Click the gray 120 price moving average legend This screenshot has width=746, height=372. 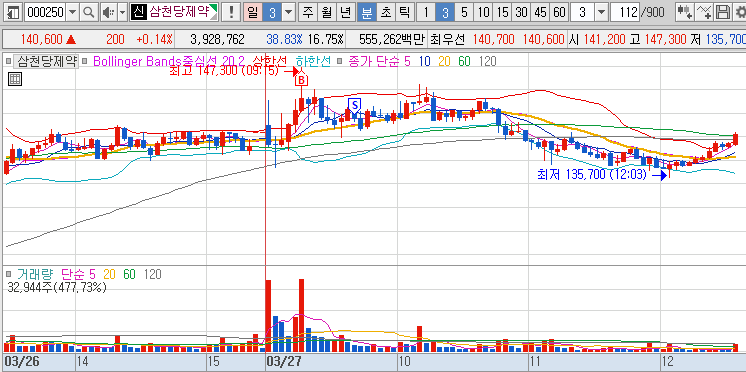pyautogui.click(x=487, y=61)
